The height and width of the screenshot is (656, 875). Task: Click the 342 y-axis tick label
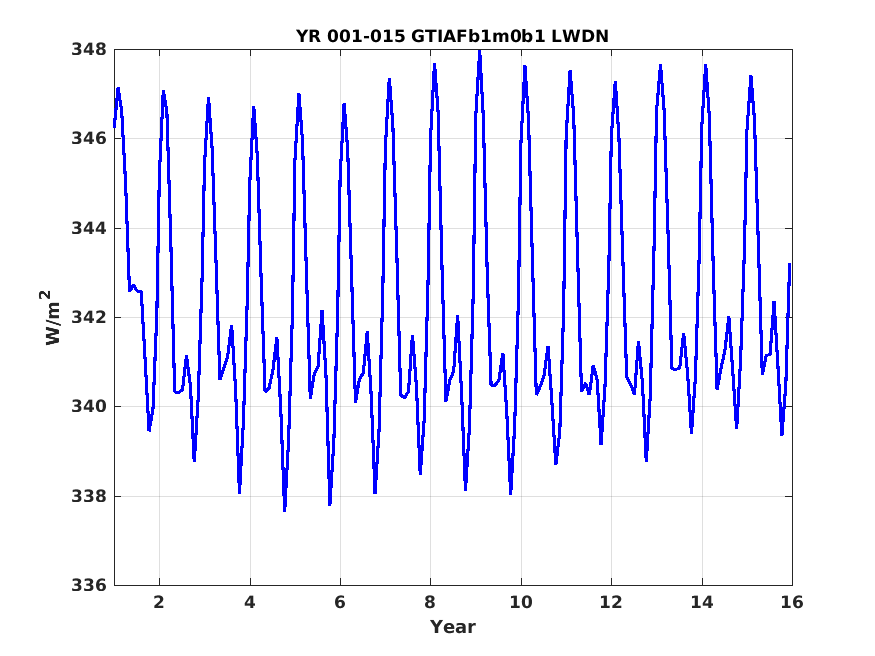coord(89,317)
